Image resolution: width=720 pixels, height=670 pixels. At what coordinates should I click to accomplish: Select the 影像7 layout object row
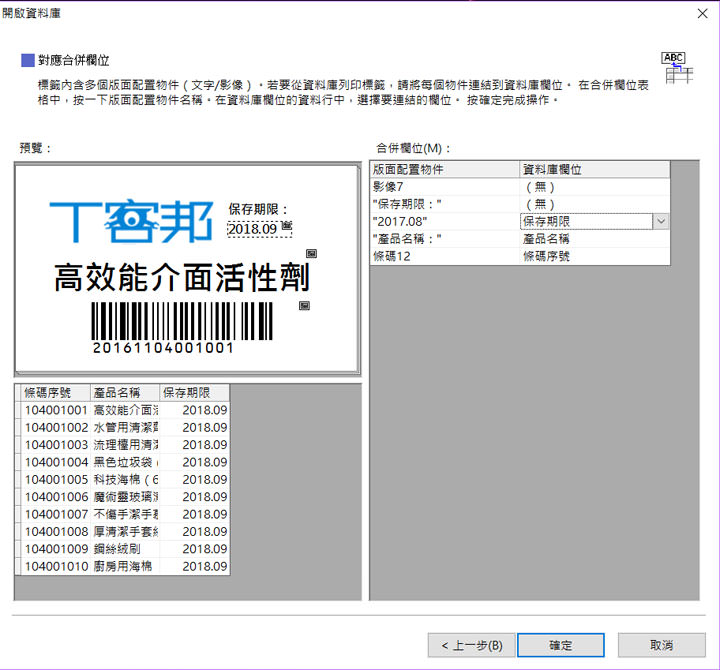(445, 187)
